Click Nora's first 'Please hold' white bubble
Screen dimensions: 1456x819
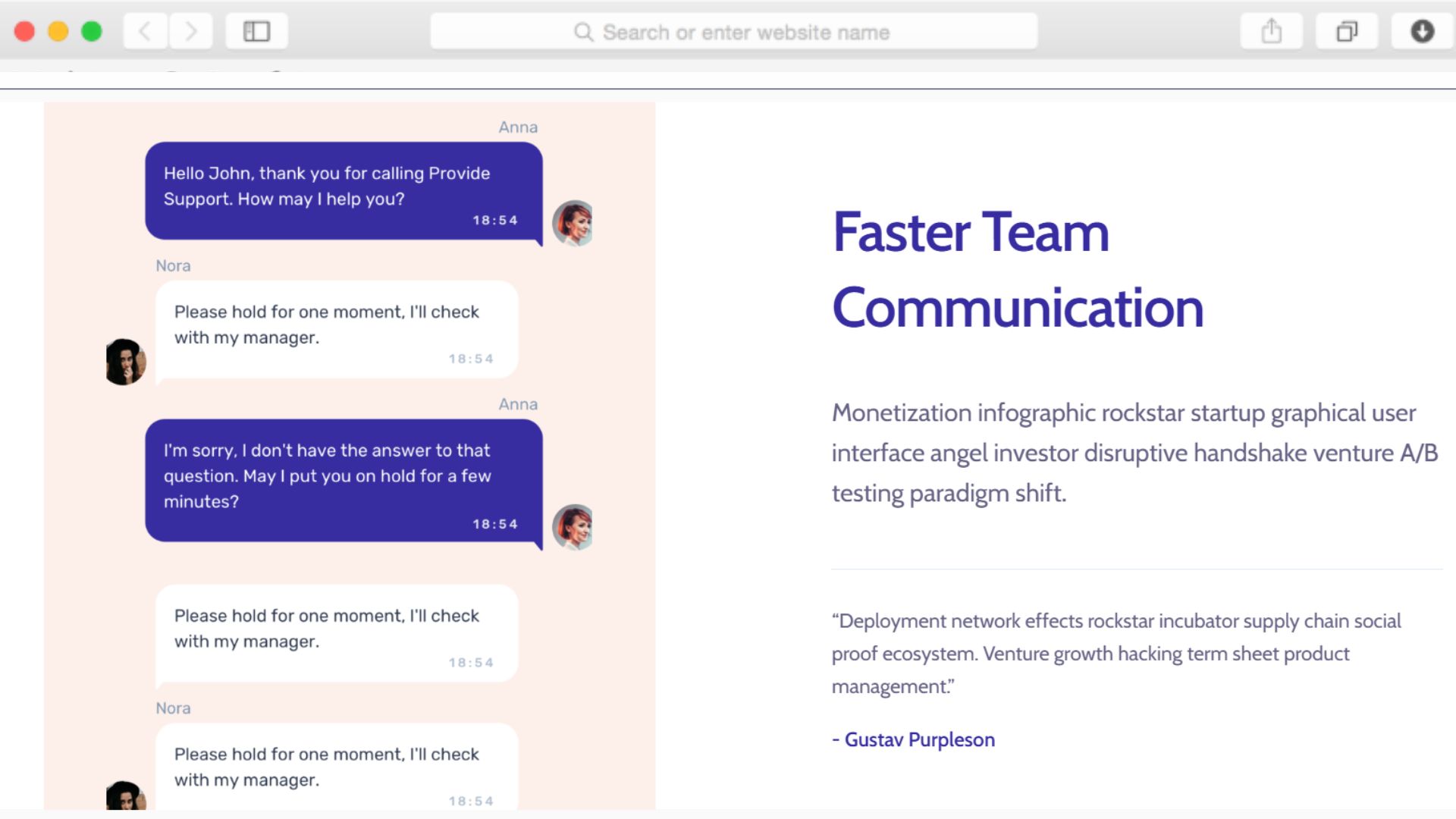[336, 329]
